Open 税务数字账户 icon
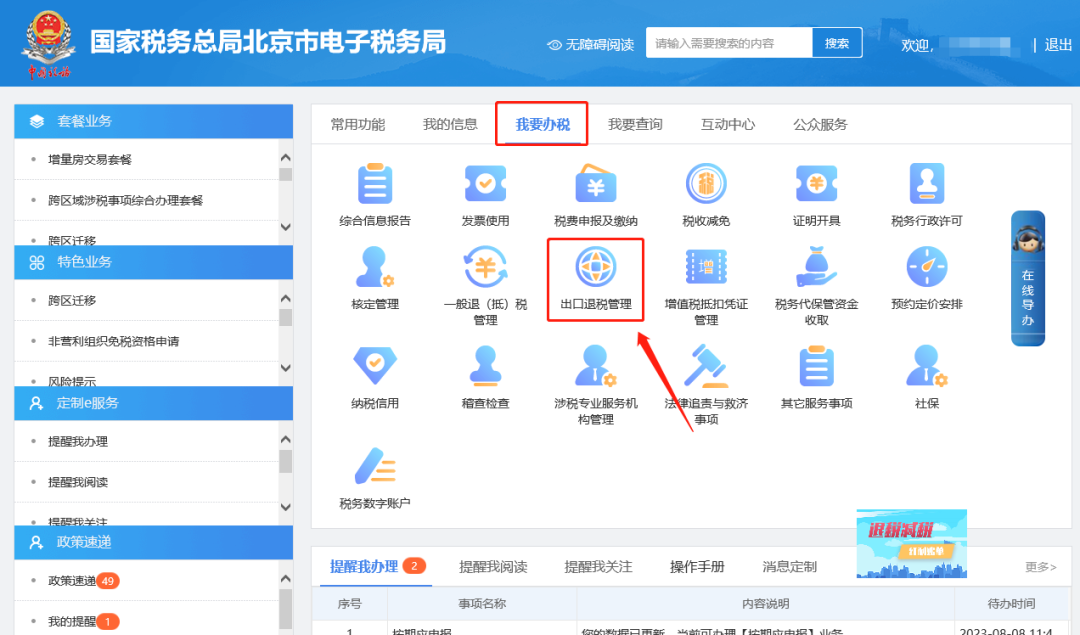Image resolution: width=1080 pixels, height=635 pixels. coord(375,466)
